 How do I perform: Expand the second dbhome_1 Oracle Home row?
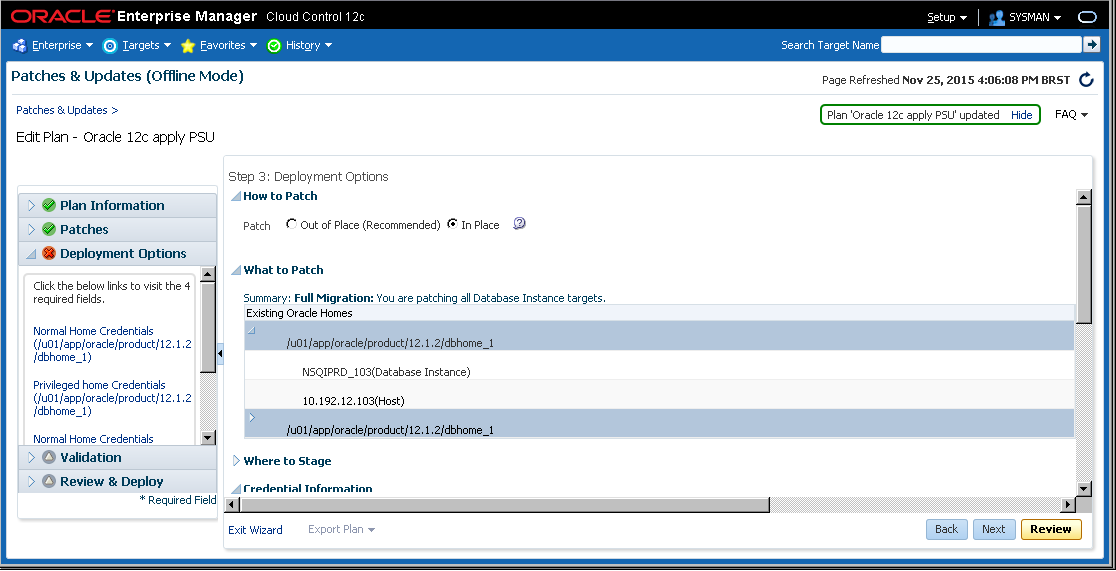[252, 417]
